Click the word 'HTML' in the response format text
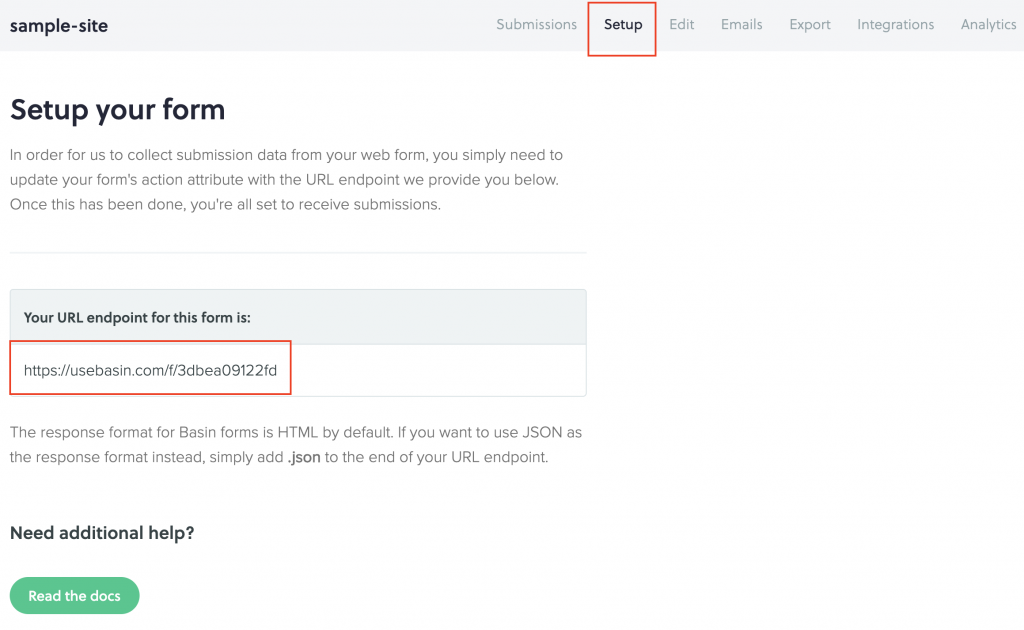Screen dimensions: 1024x630 click(x=321, y=433)
